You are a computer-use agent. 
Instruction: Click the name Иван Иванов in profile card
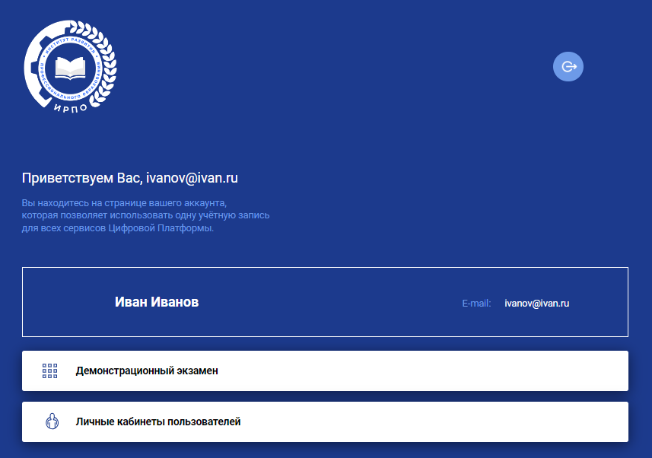pyautogui.click(x=156, y=302)
